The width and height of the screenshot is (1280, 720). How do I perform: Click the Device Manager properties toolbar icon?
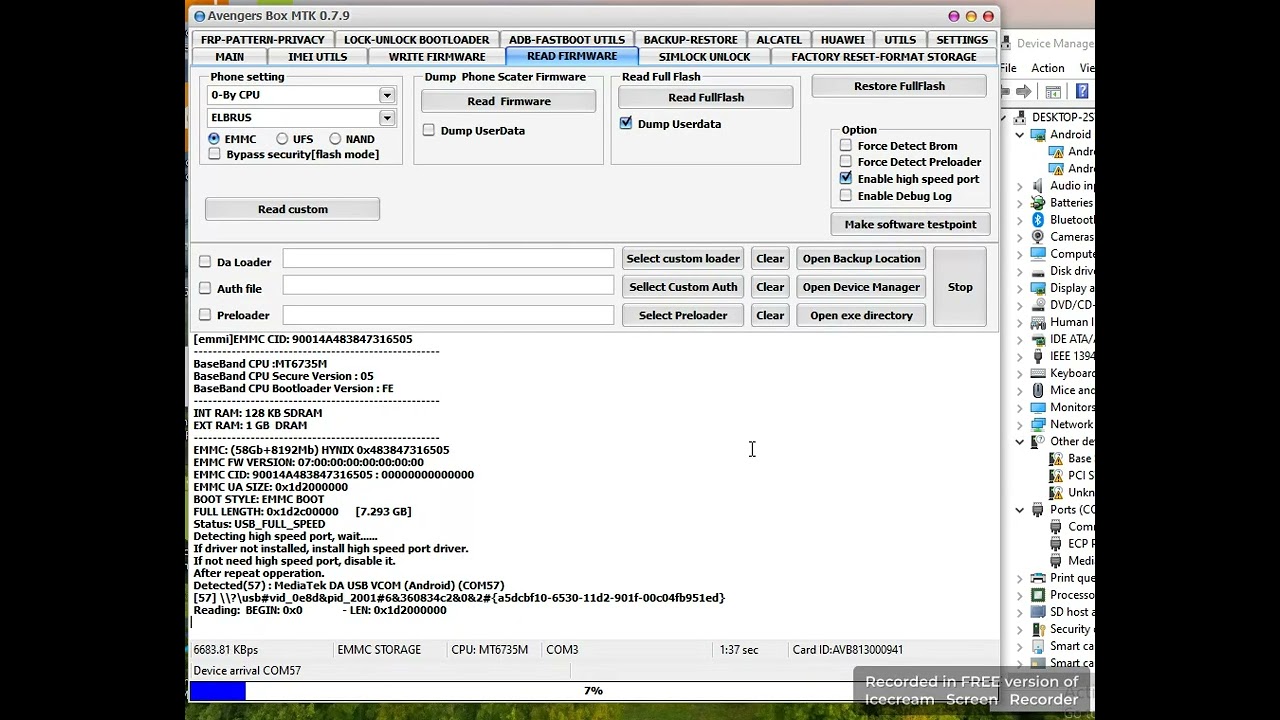pyautogui.click(x=1053, y=92)
